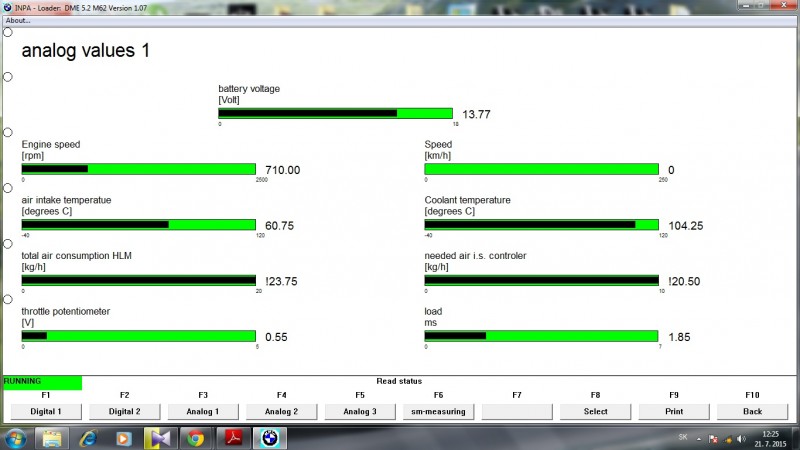
Task: Click the total air consumption HLM label
Action: coord(77,256)
